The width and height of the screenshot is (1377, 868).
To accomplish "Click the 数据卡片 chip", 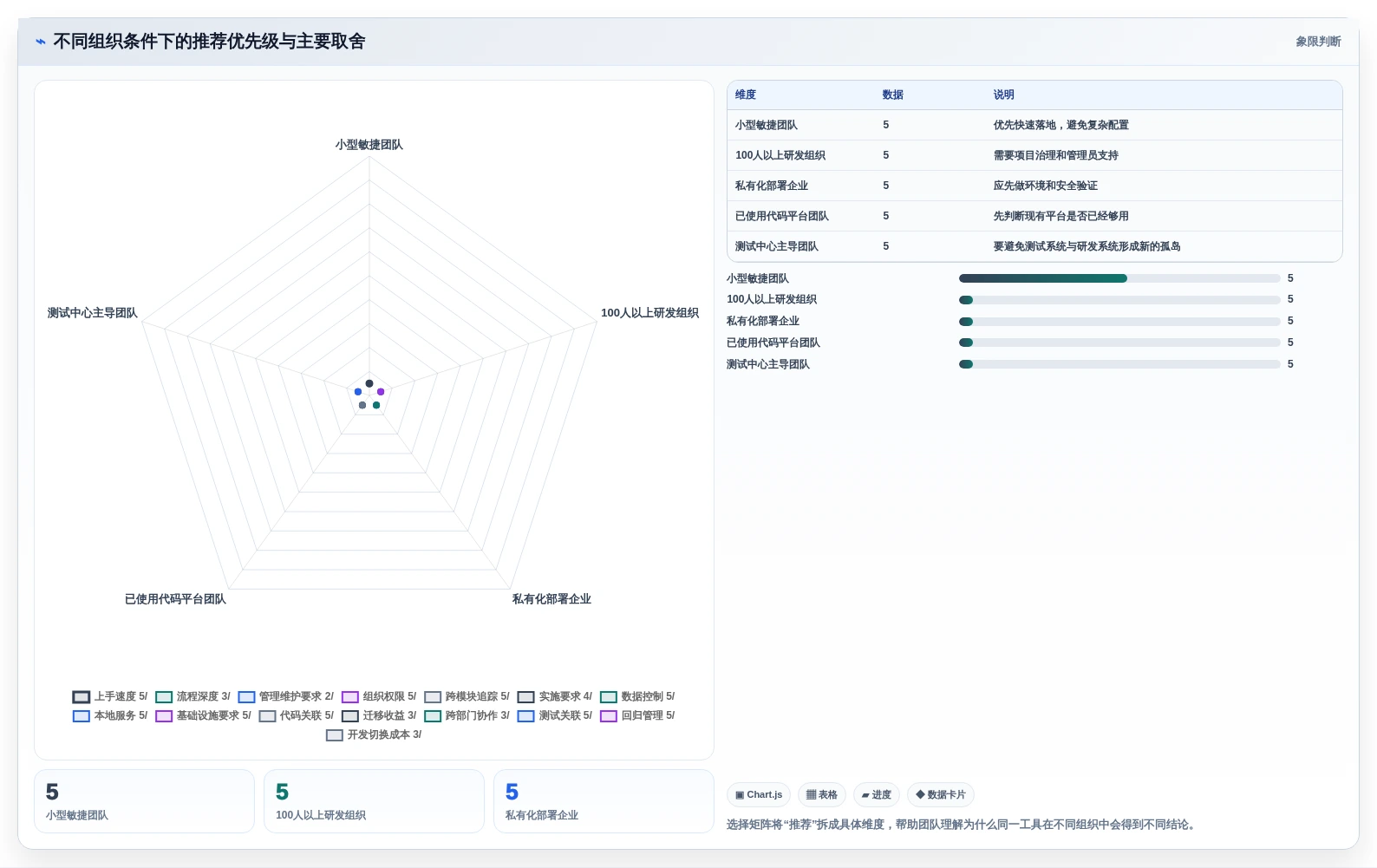I will pos(941,794).
